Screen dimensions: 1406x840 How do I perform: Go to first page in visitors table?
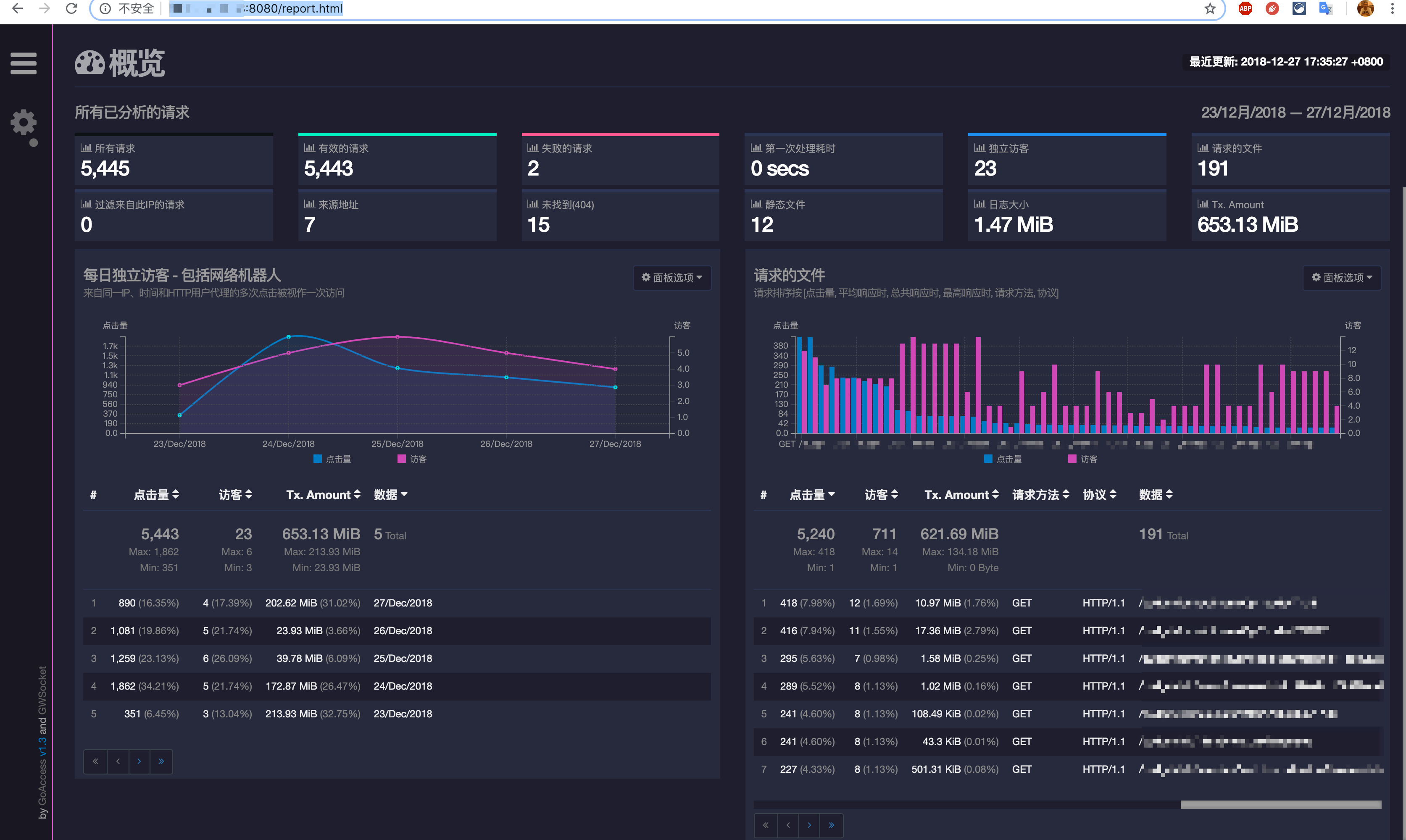95,761
